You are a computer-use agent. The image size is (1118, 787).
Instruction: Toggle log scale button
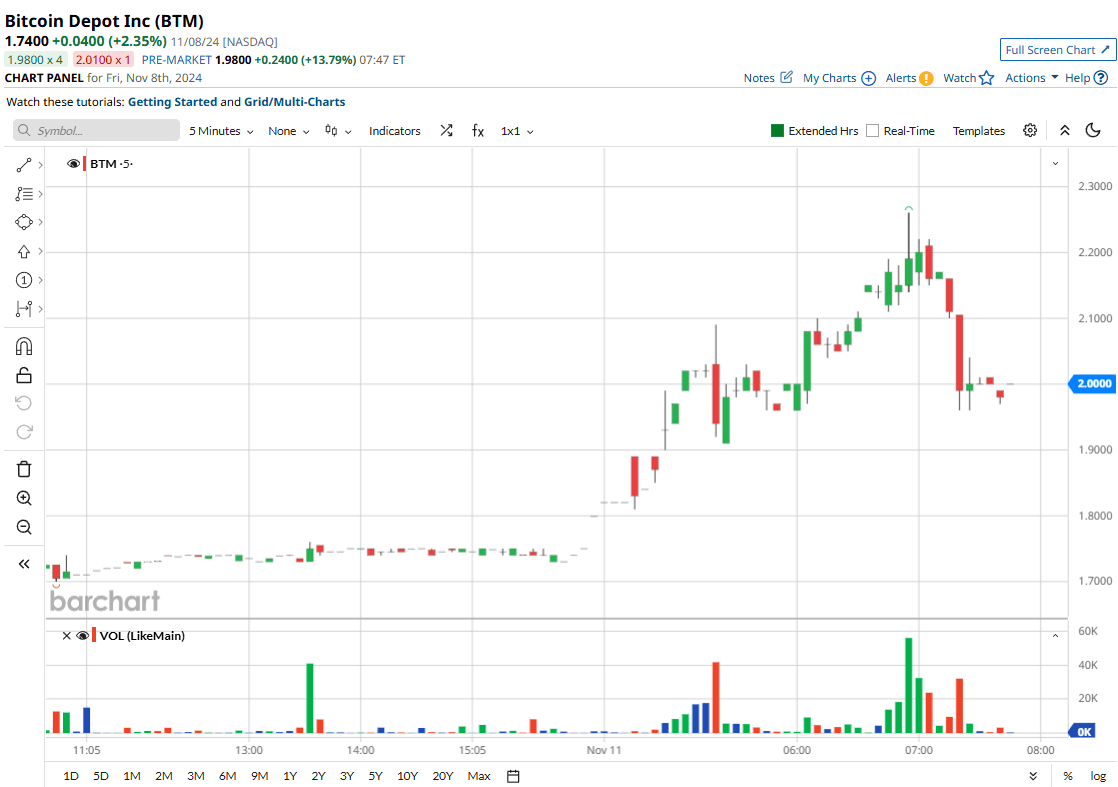(1098, 776)
